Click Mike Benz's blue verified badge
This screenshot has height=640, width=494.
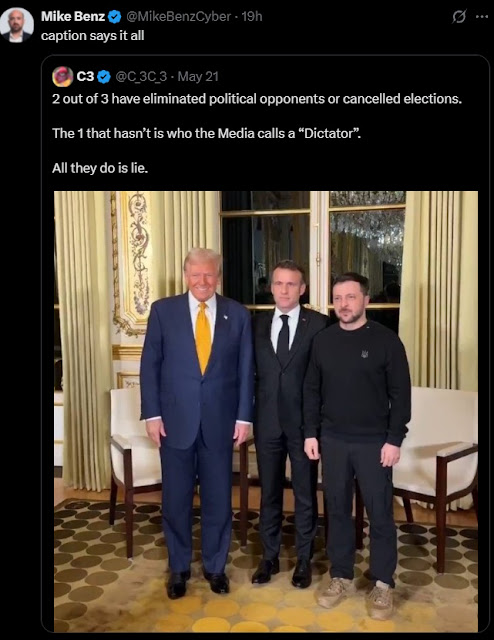pyautogui.click(x=114, y=17)
